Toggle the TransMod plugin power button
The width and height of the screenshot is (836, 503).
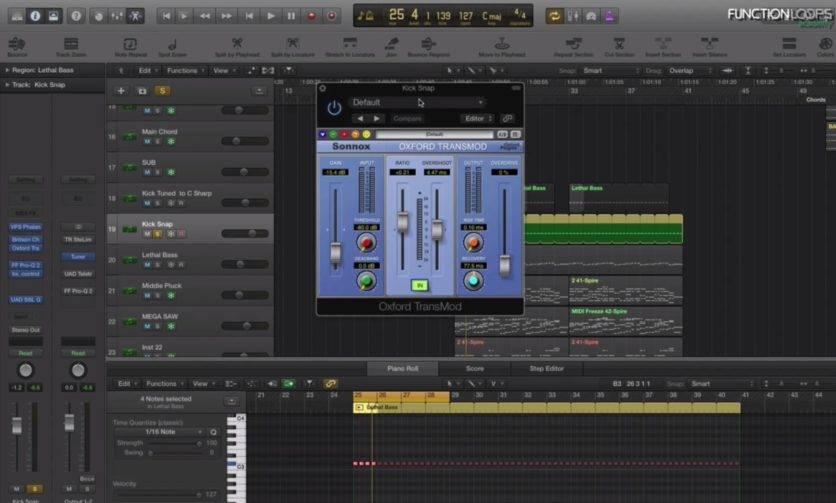[334, 107]
